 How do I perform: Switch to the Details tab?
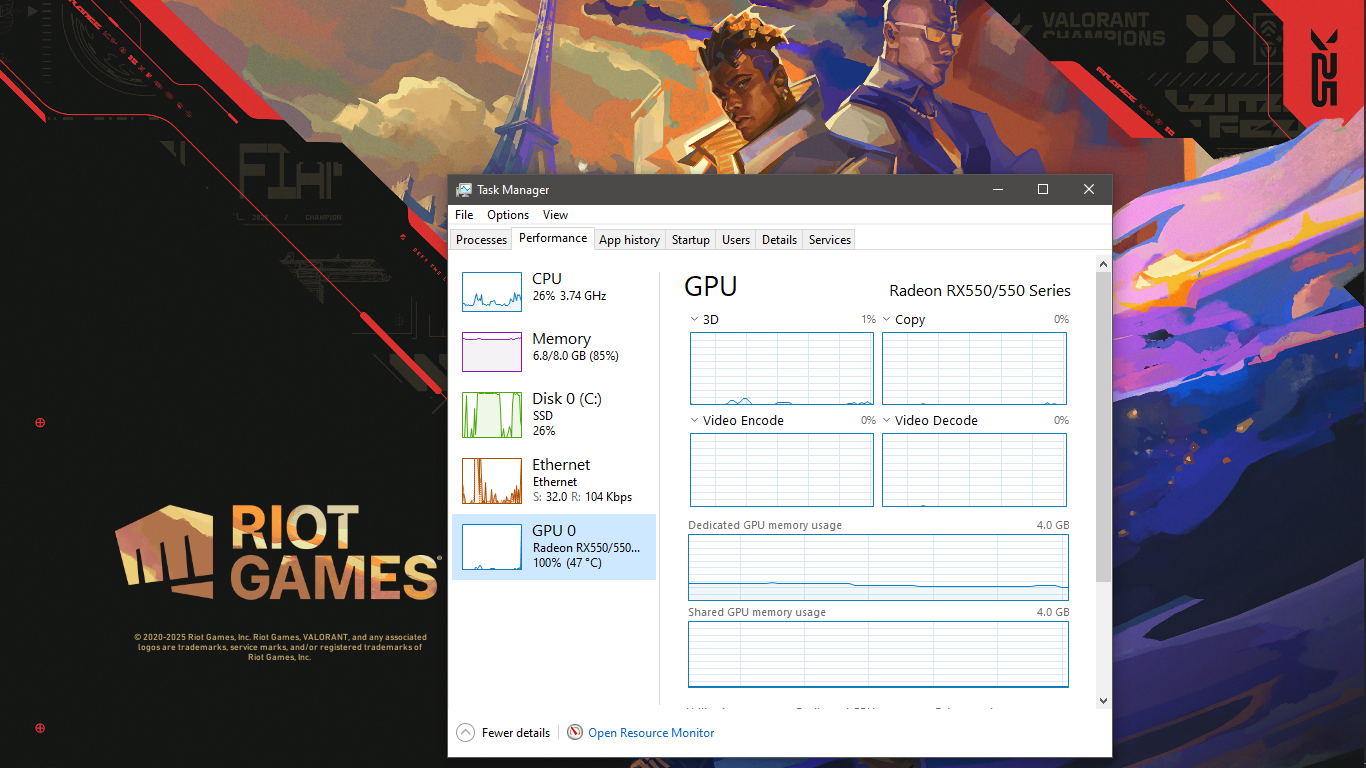click(779, 240)
